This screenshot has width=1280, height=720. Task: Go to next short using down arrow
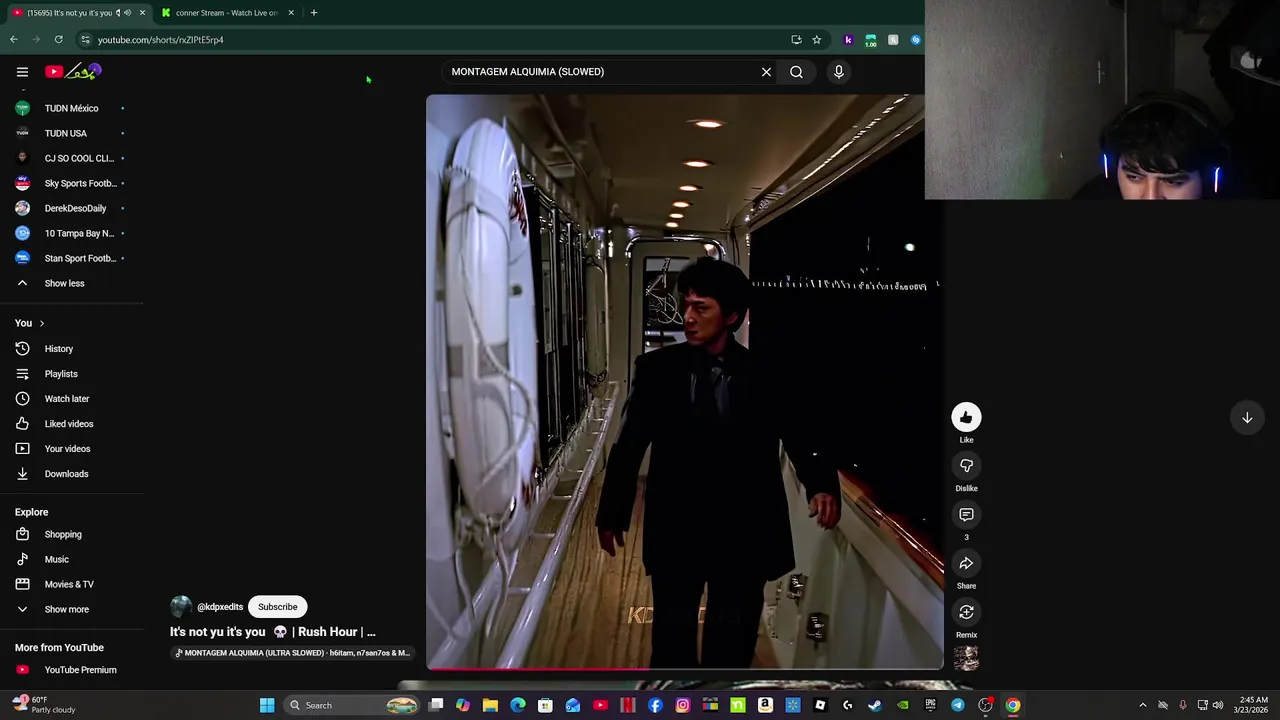1247,418
